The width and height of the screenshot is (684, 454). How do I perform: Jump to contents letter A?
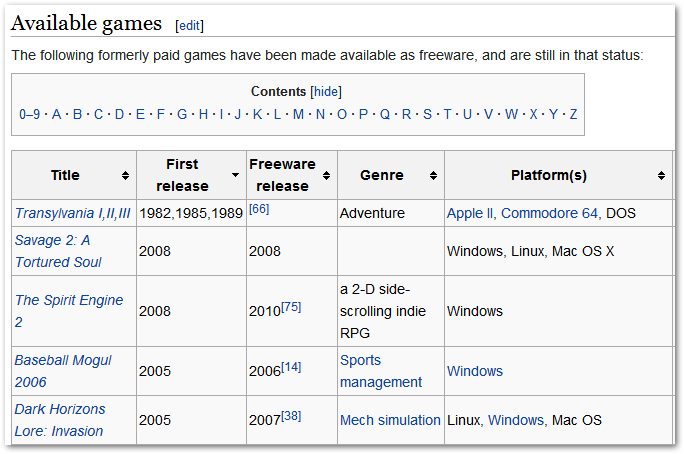56,114
